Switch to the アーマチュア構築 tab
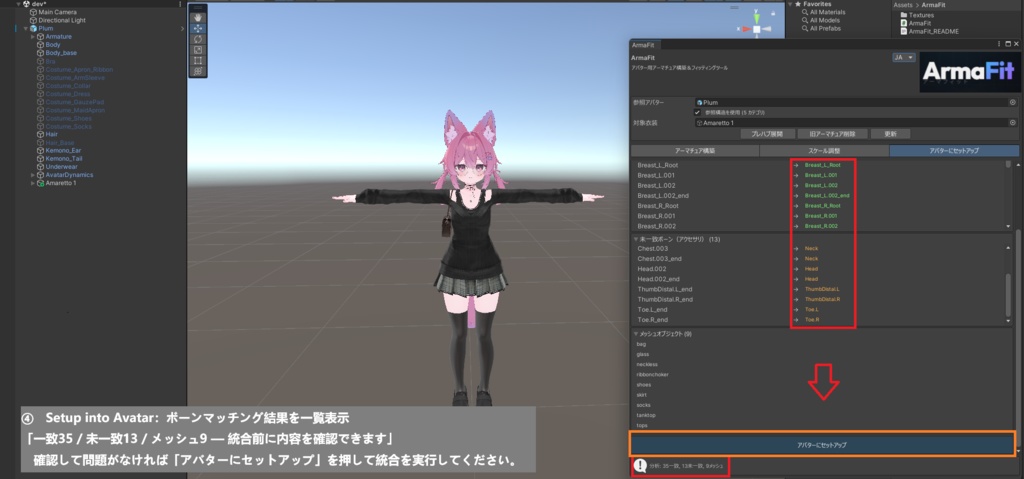 tap(694, 150)
